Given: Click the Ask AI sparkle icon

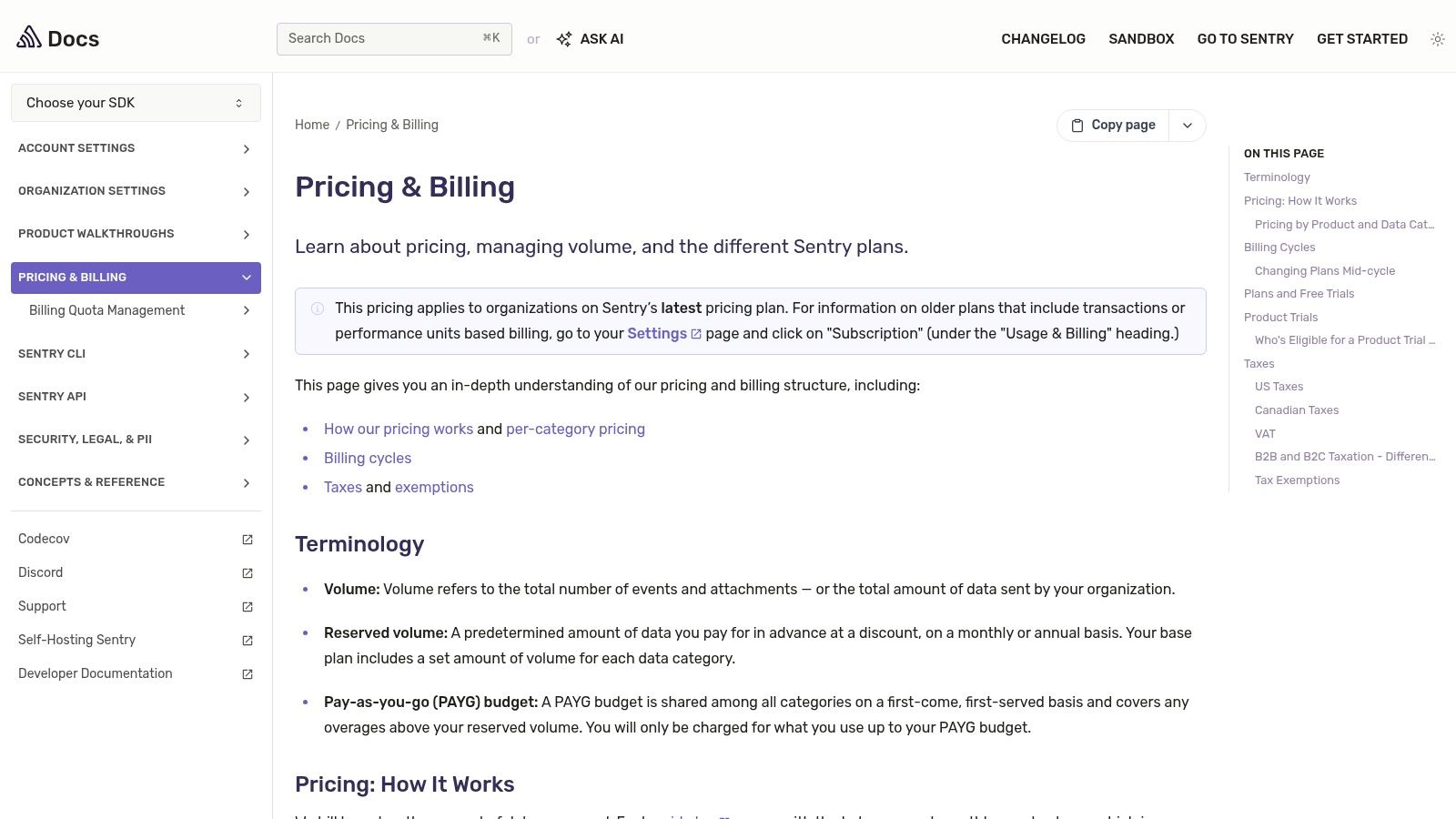Looking at the screenshot, I should pos(564,39).
